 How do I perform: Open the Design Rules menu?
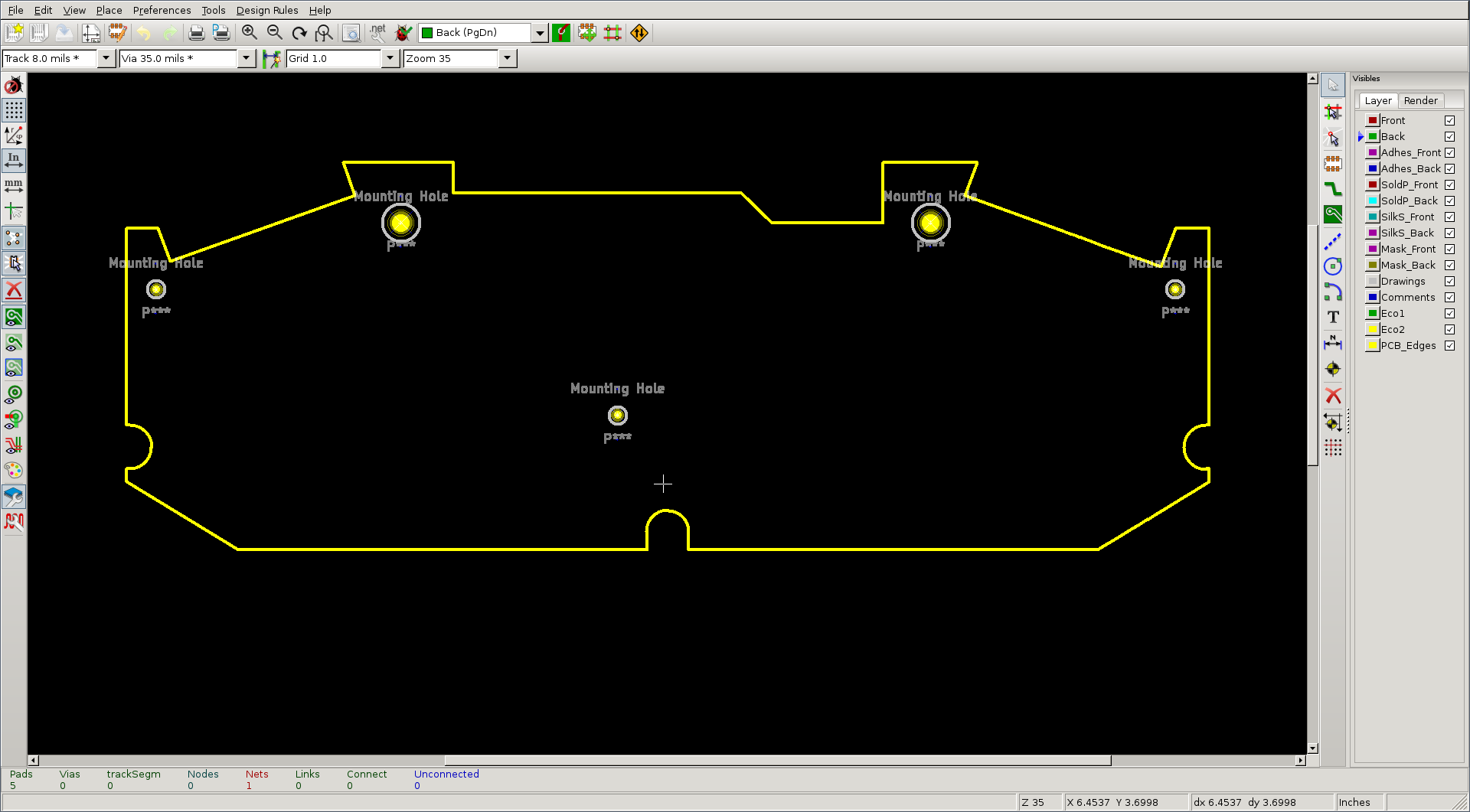pyautogui.click(x=266, y=10)
